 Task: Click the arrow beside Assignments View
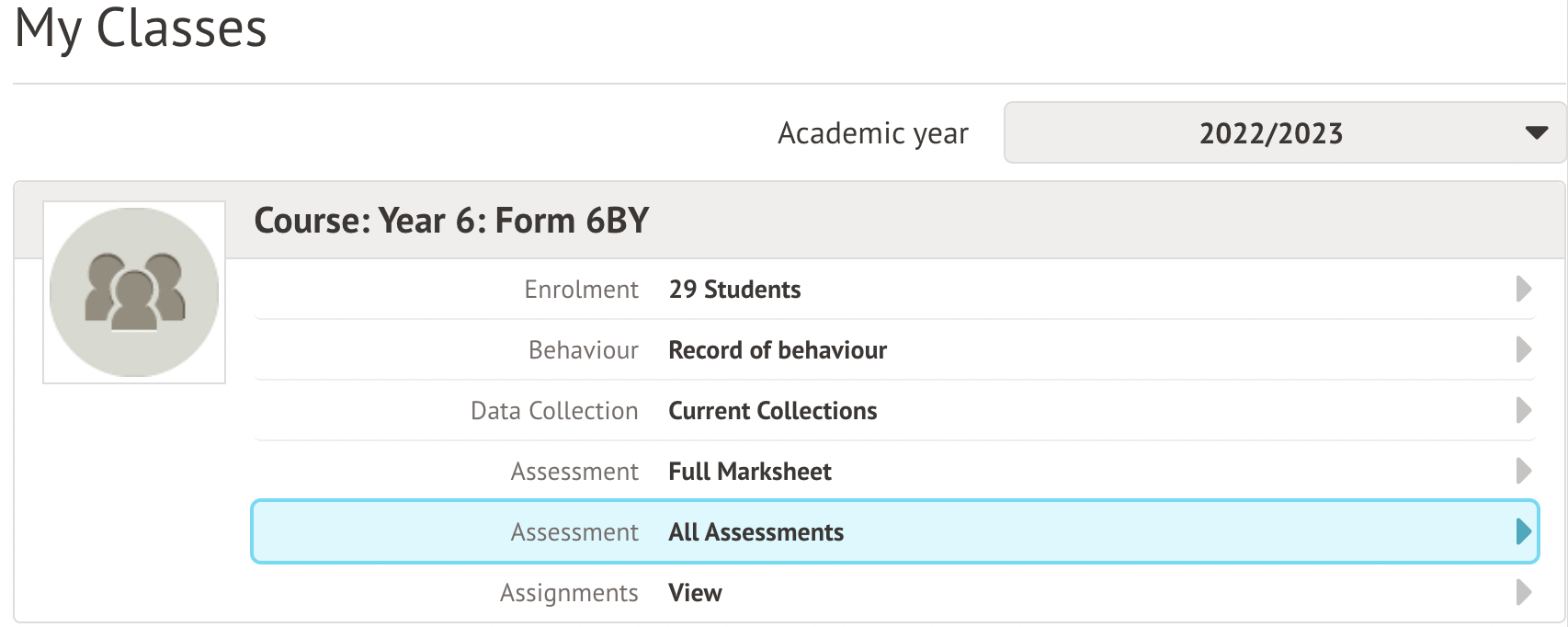(x=1523, y=592)
